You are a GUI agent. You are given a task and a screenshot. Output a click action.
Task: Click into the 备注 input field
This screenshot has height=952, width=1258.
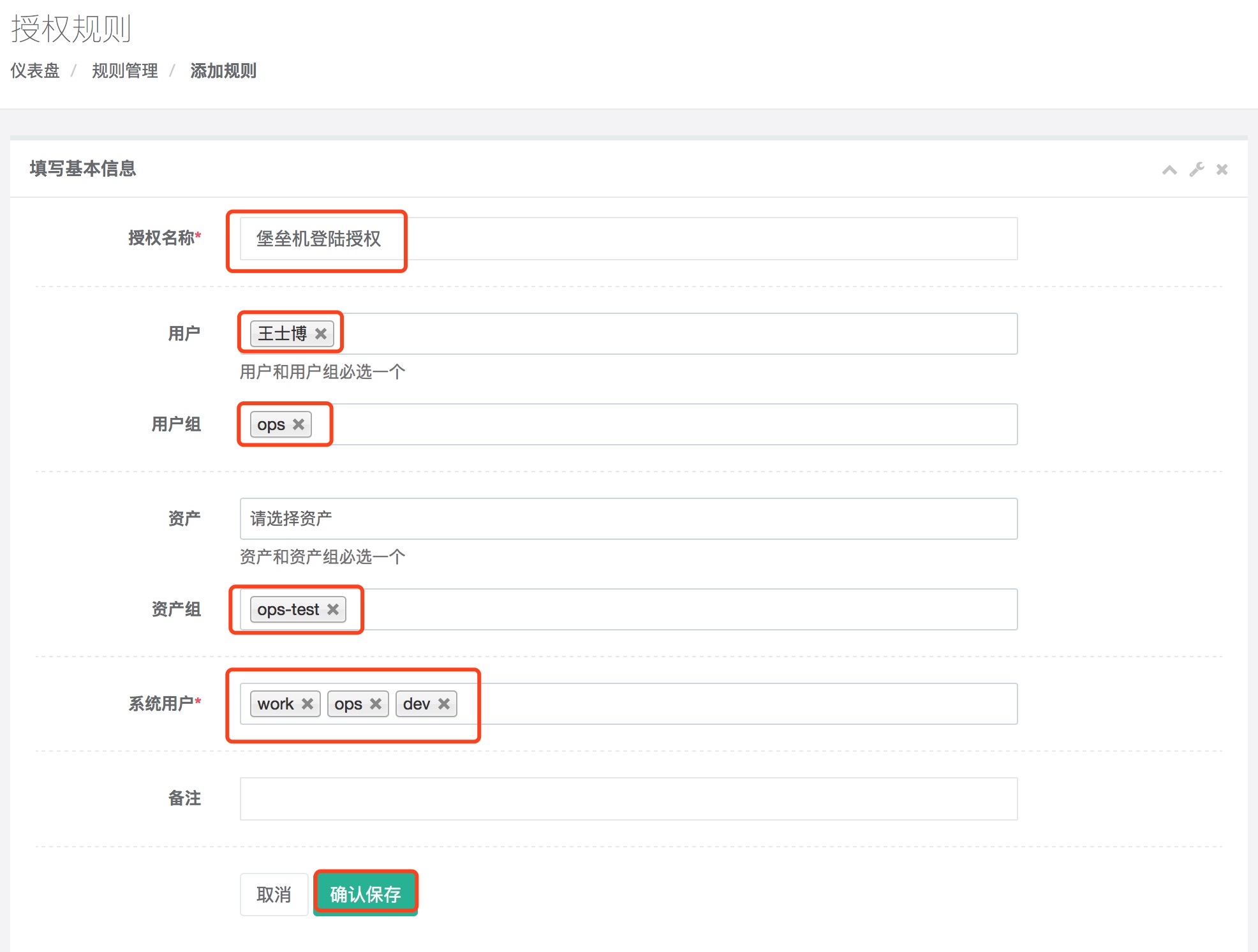pyautogui.click(x=628, y=799)
